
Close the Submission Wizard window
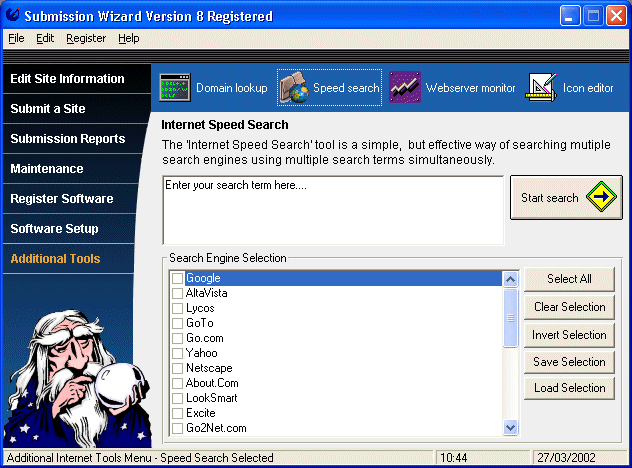point(616,16)
